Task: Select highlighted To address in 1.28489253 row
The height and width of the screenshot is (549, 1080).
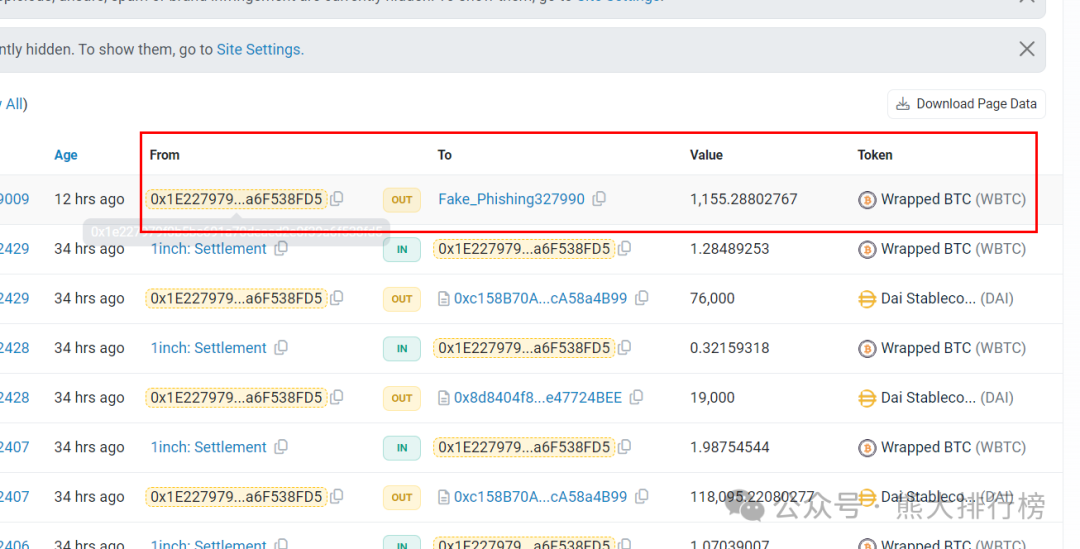Action: (x=524, y=249)
